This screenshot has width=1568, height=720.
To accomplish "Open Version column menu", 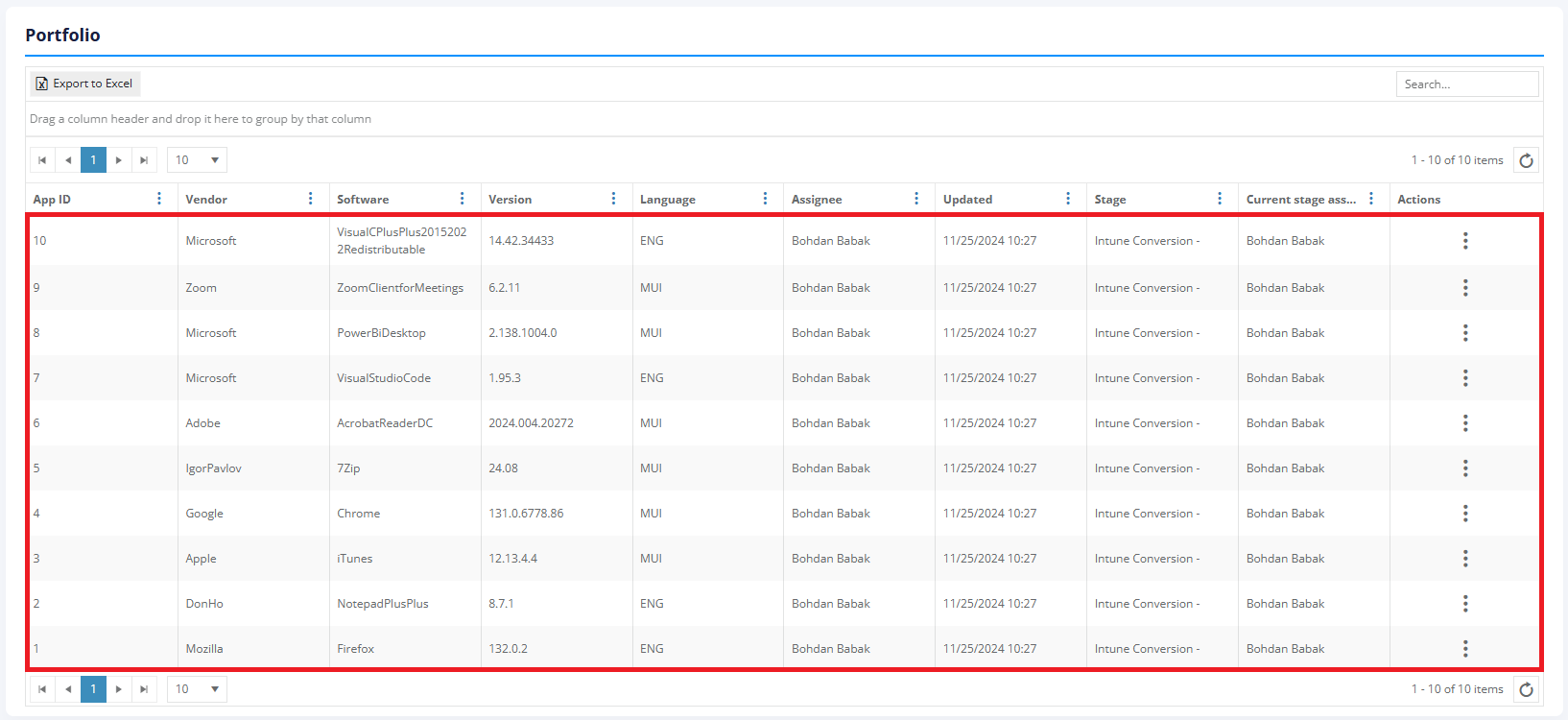I will pyautogui.click(x=614, y=199).
